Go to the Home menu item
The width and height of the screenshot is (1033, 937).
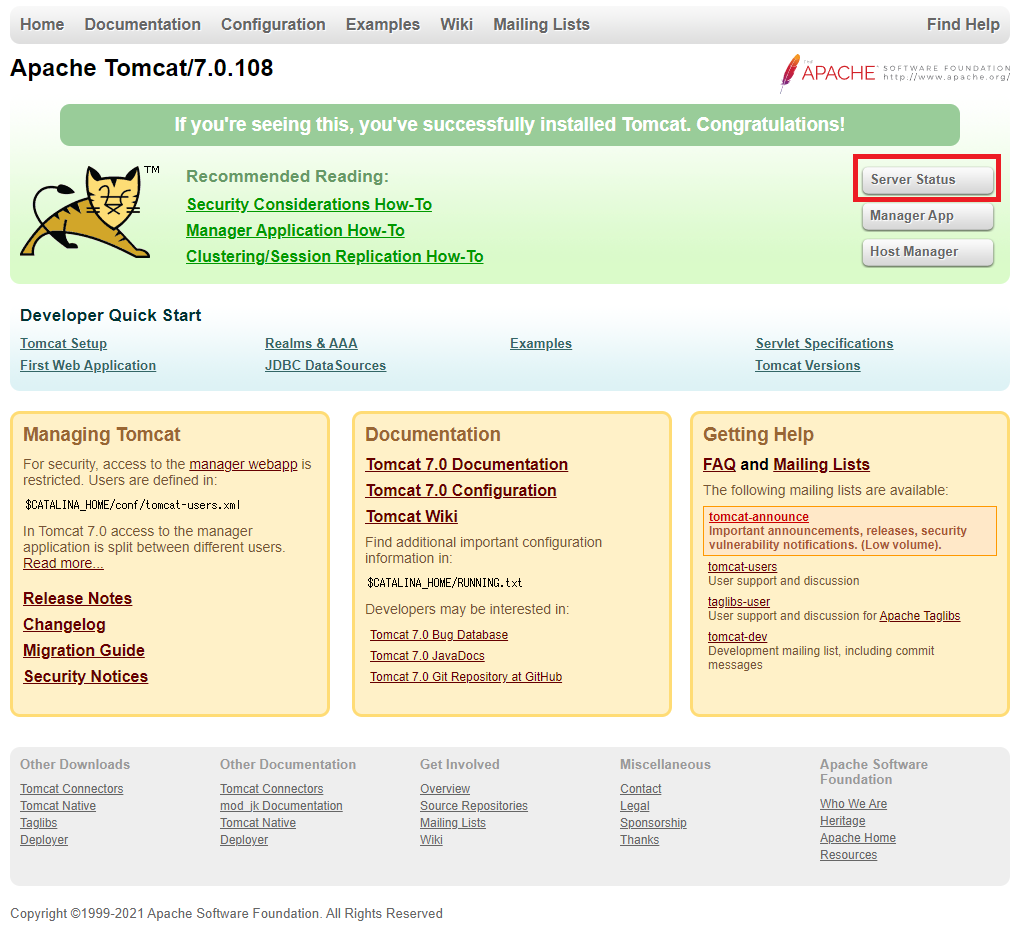coord(41,24)
